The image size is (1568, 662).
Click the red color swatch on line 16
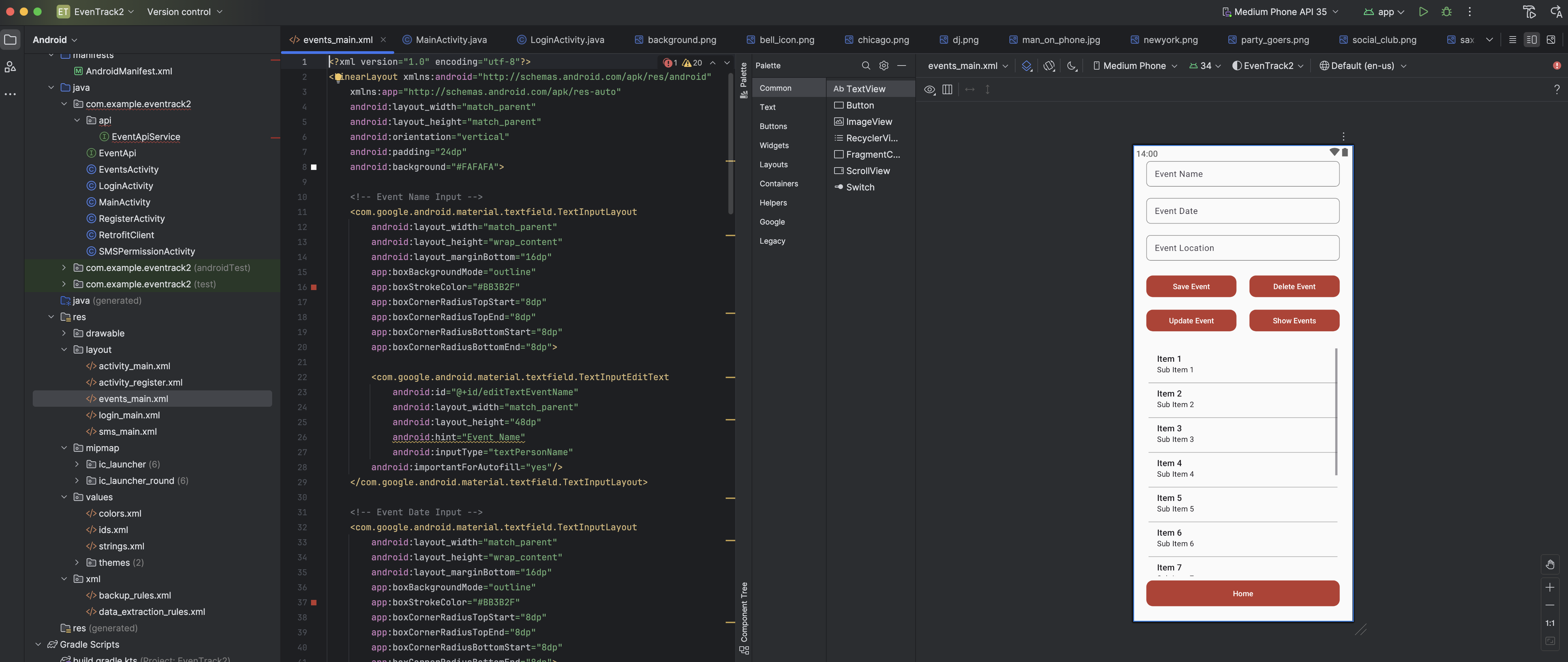pos(314,287)
